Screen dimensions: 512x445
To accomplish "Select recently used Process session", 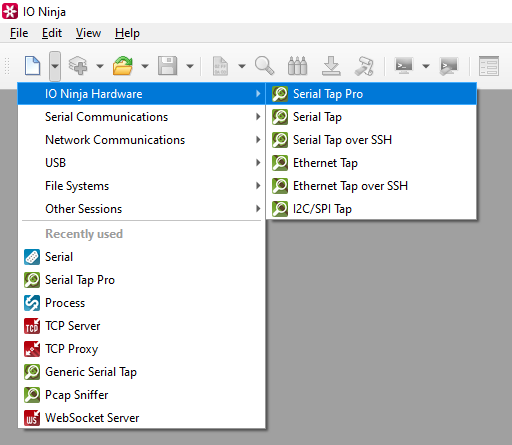I will point(142,303).
